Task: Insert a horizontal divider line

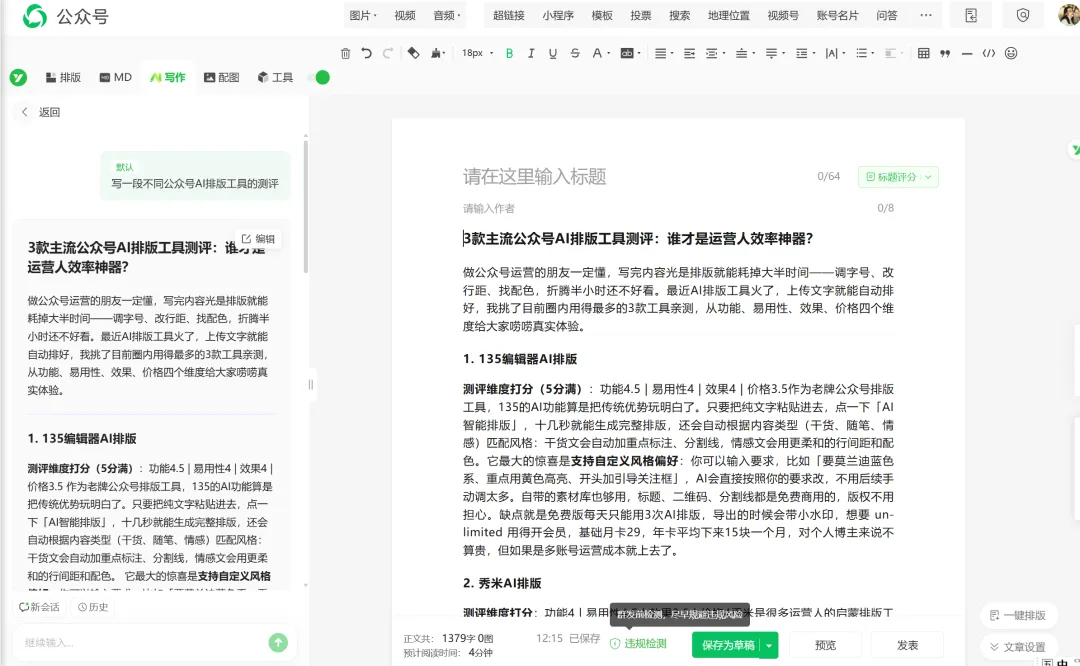Action: click(967, 53)
